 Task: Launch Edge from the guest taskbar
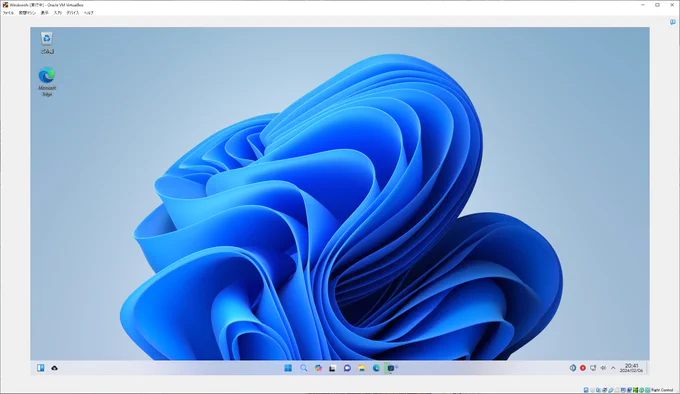pyautogui.click(x=376, y=368)
